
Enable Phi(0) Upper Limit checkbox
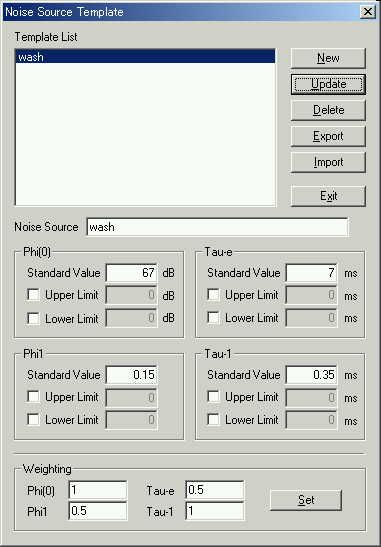[x=33, y=295]
